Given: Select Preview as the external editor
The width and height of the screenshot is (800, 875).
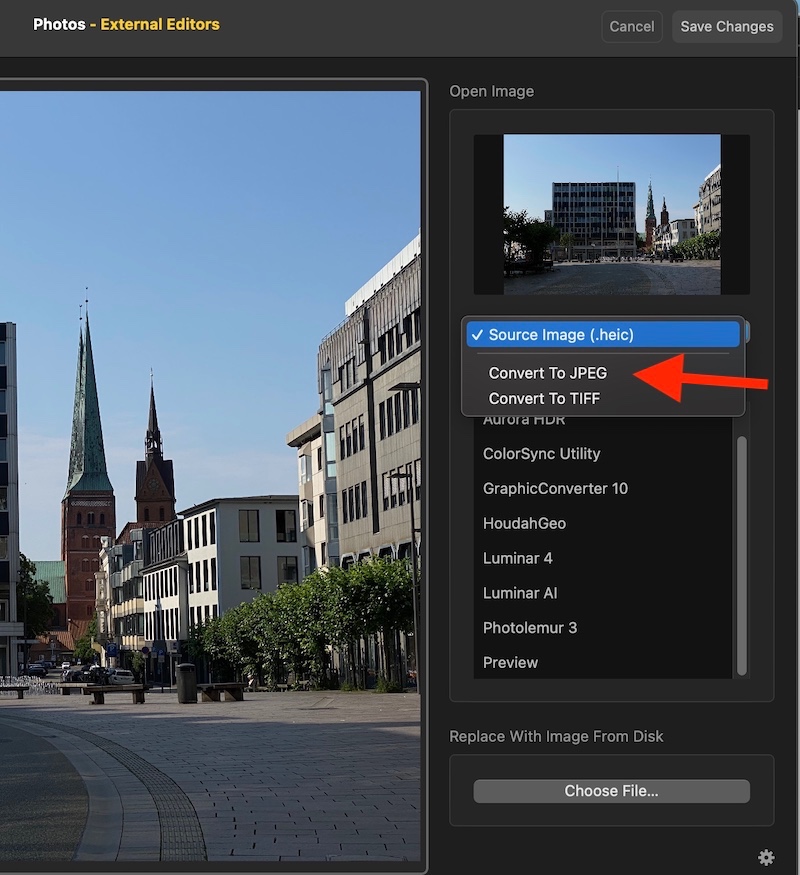Looking at the screenshot, I should (x=510, y=663).
